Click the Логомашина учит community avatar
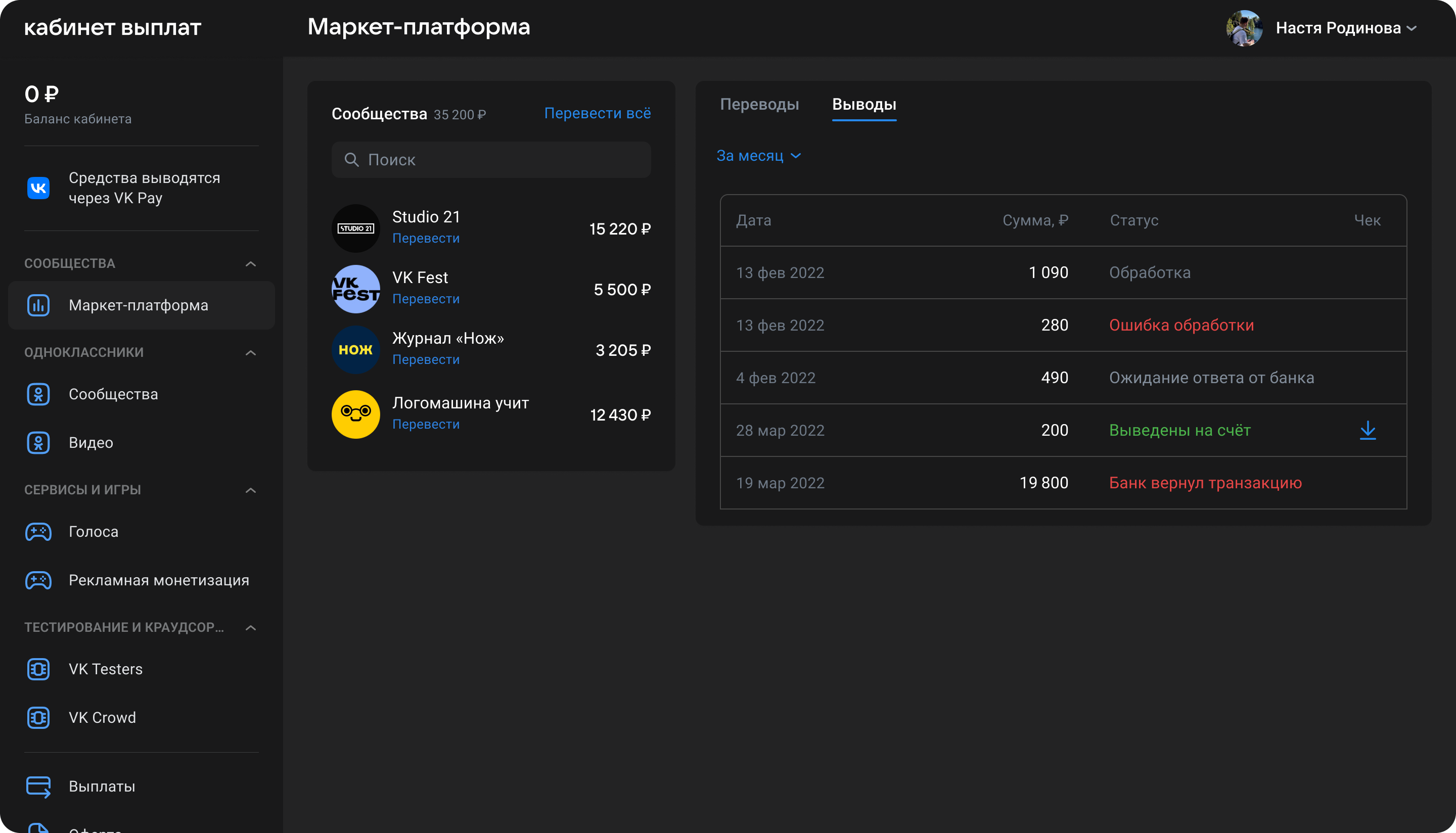This screenshot has height=833, width=1456. 356,414
